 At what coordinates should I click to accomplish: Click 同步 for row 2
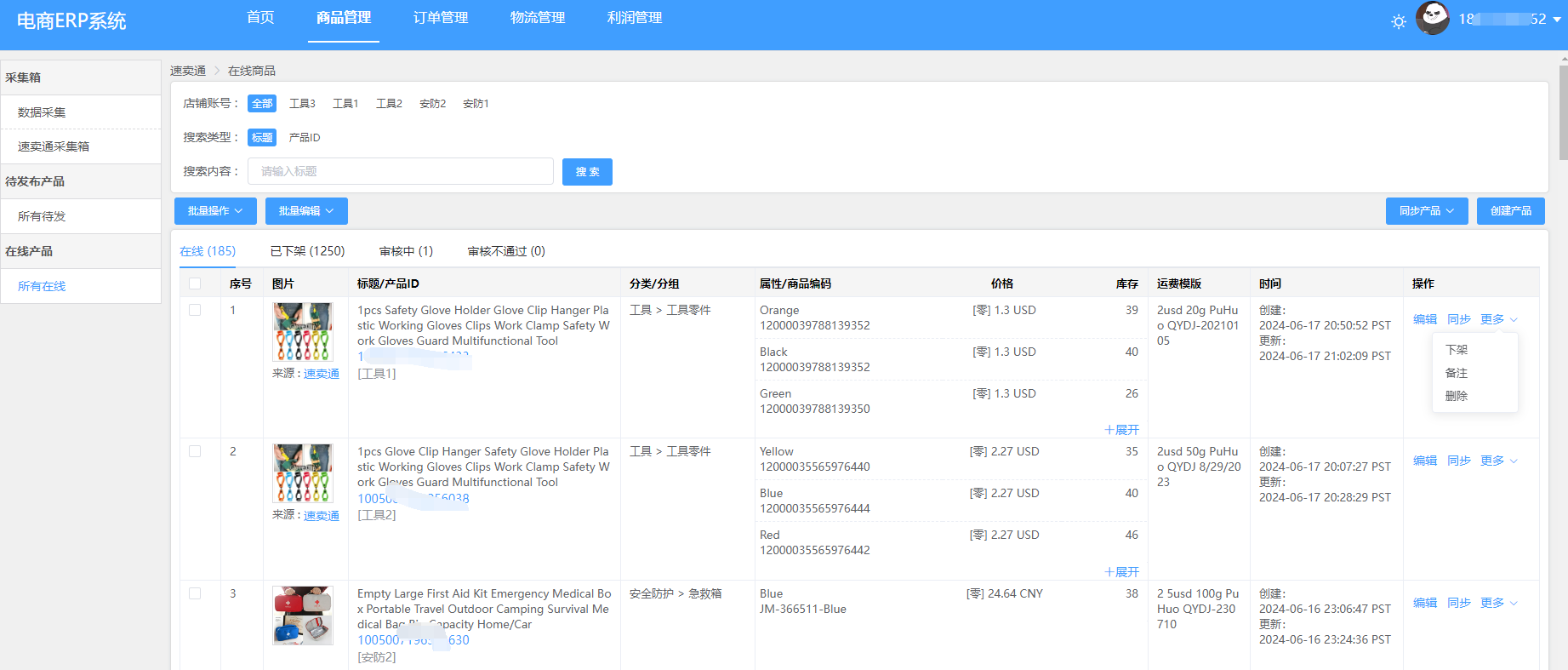coord(1459,461)
